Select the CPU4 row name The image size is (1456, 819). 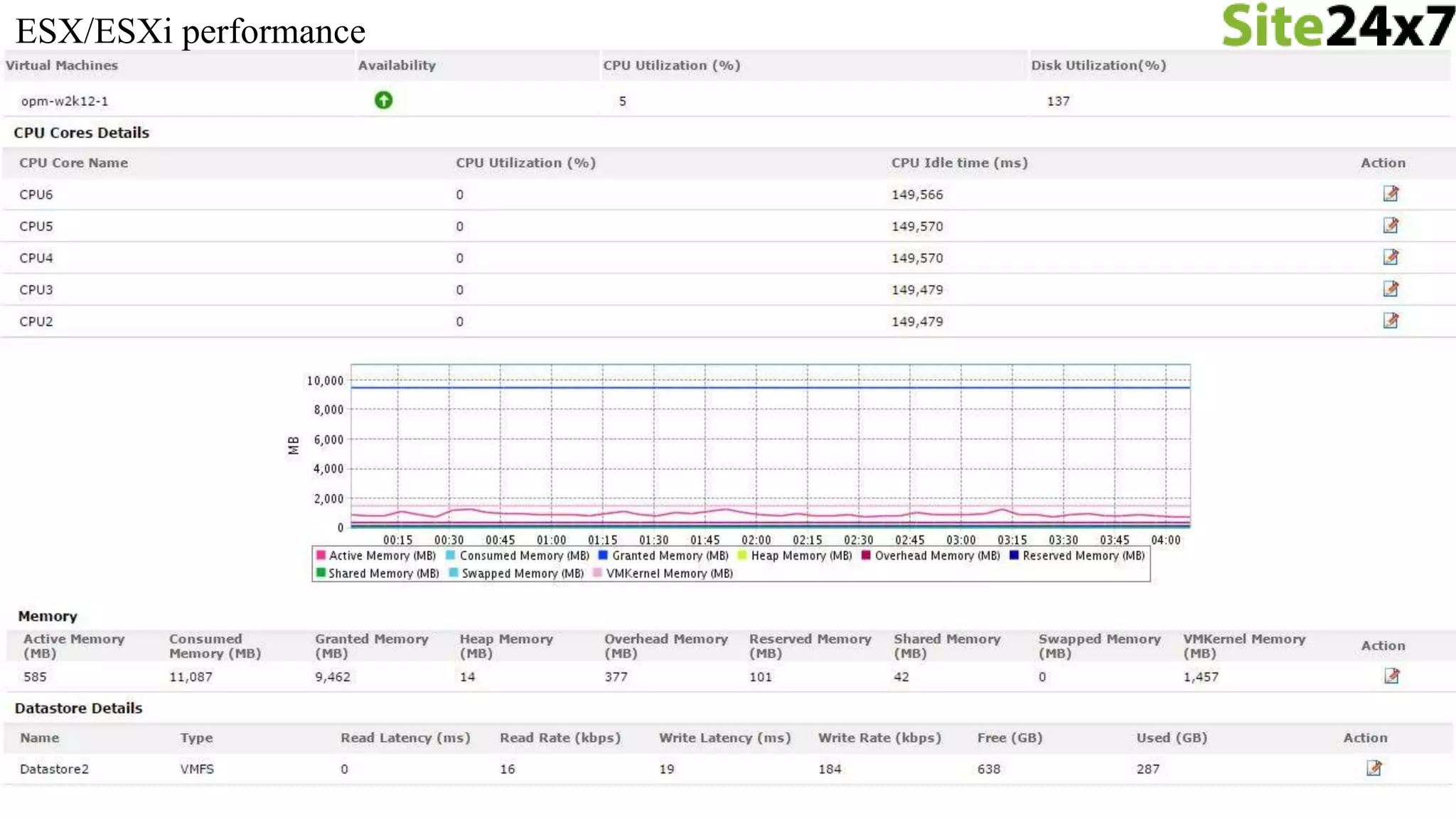point(36,258)
